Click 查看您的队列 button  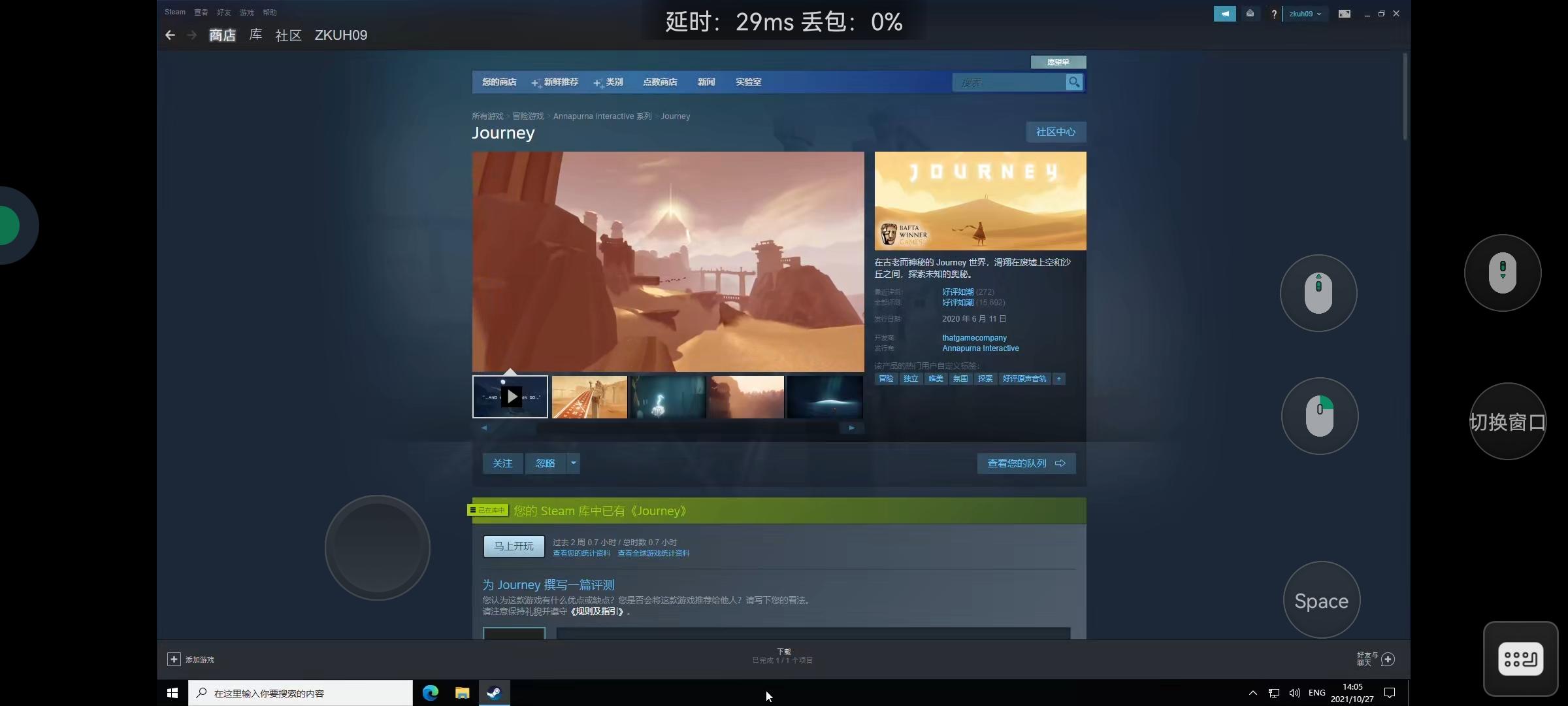1026,463
